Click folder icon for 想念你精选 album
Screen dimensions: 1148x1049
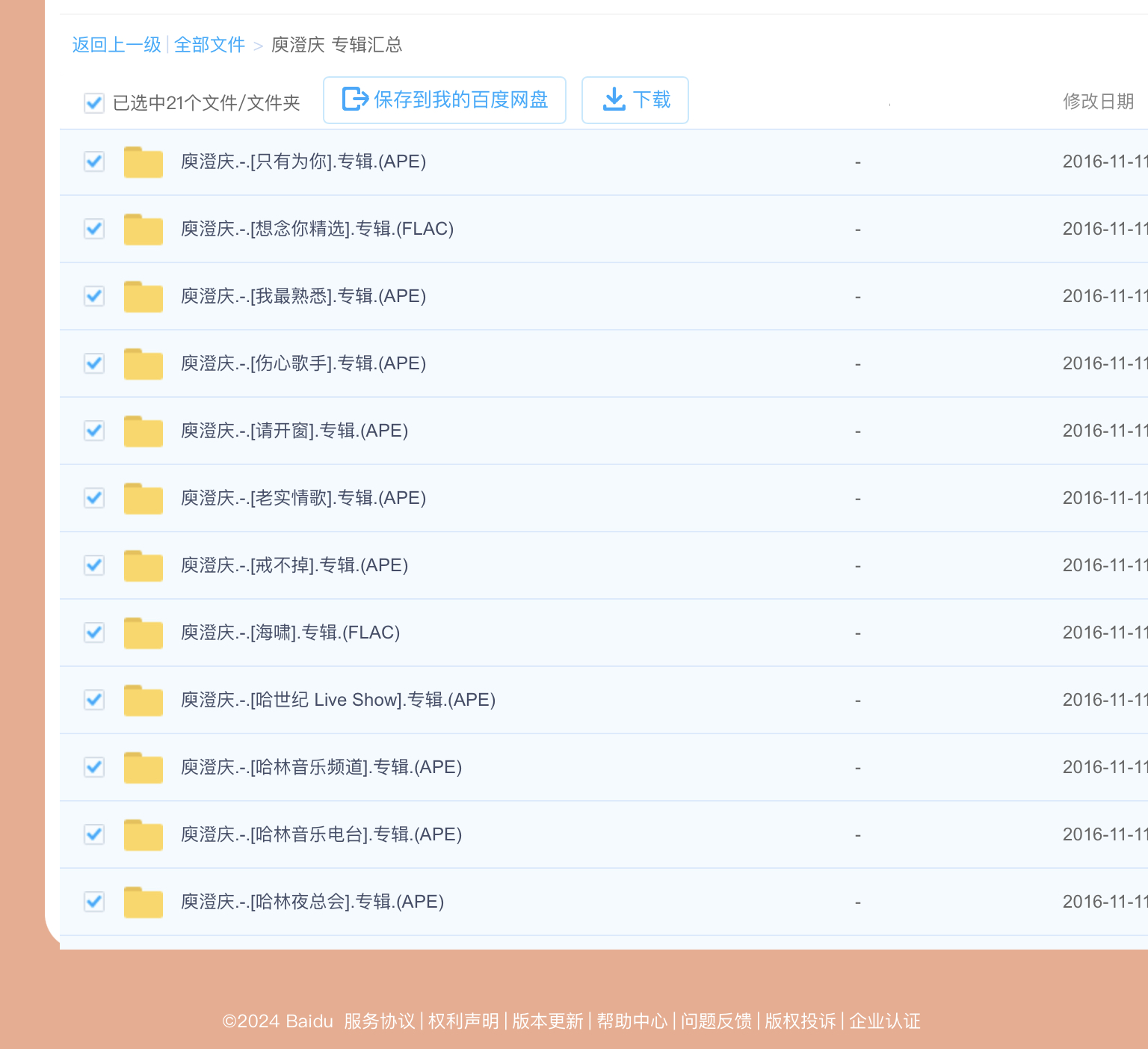[x=143, y=230]
